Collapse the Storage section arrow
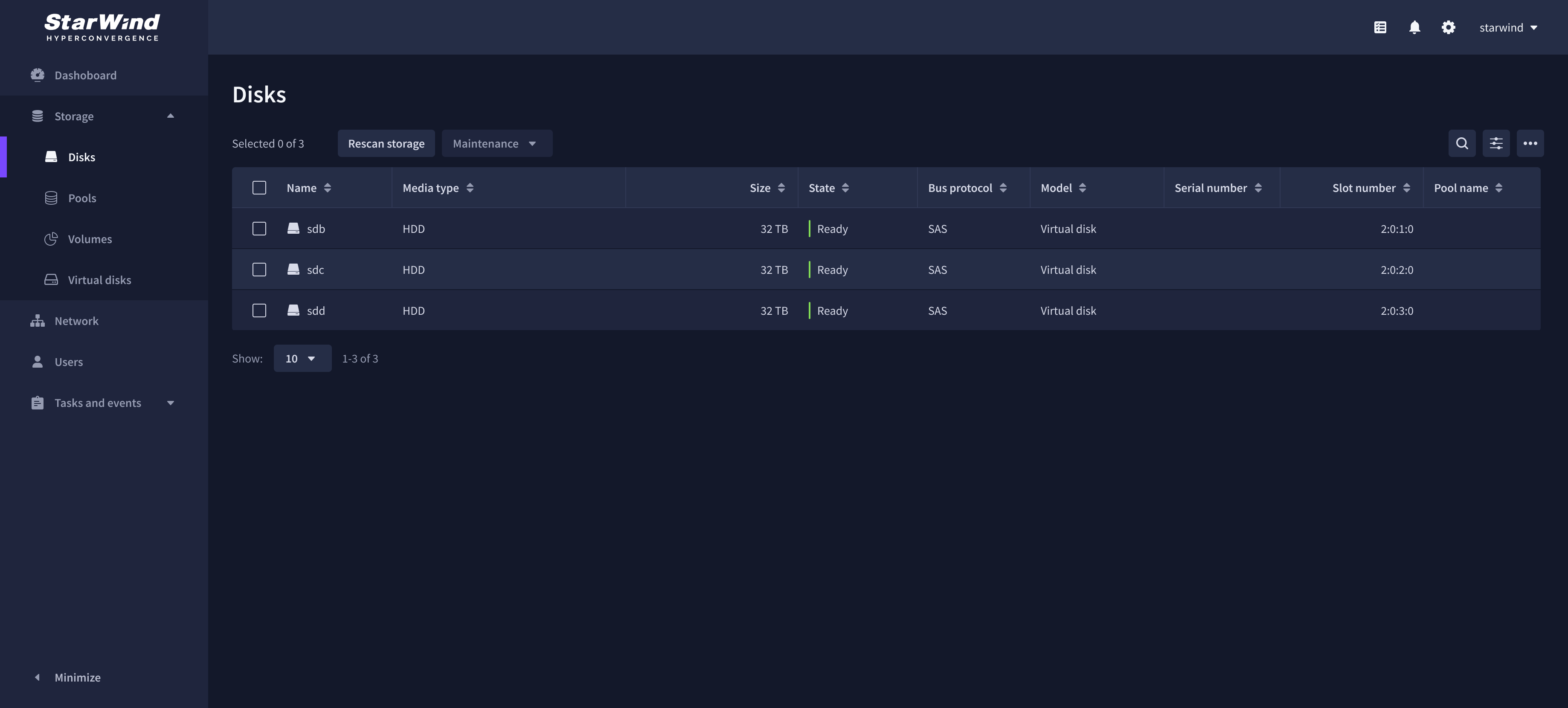The image size is (1568, 708). [171, 116]
